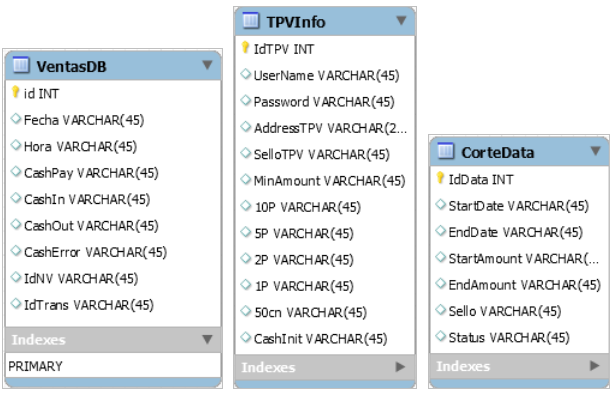Select the CorteData table title

(x=498, y=152)
